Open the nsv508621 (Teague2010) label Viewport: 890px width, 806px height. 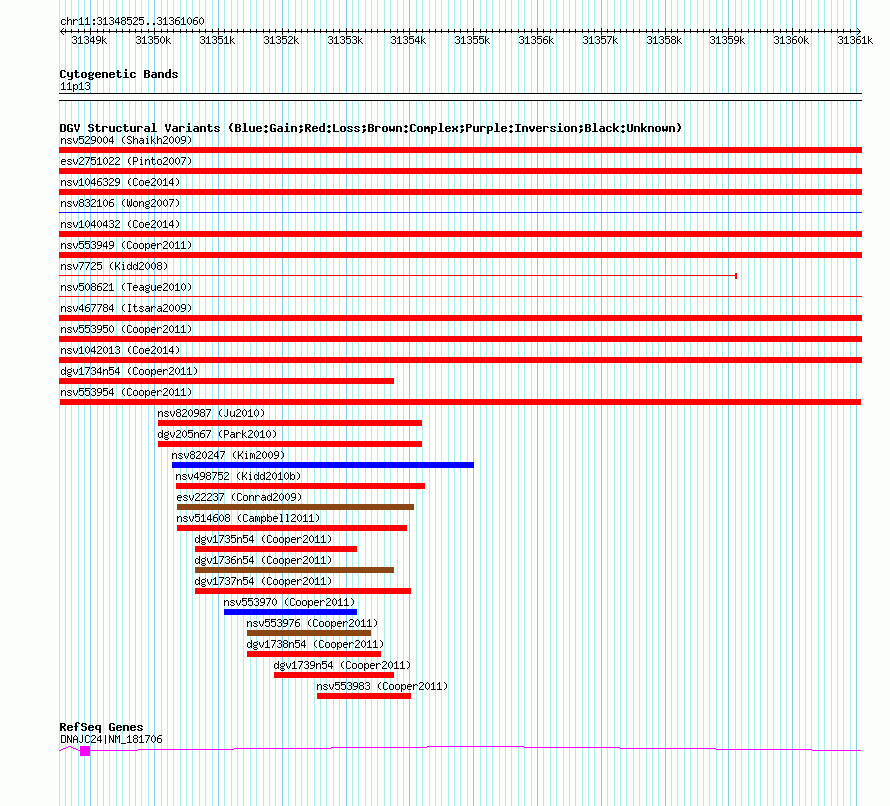point(126,287)
